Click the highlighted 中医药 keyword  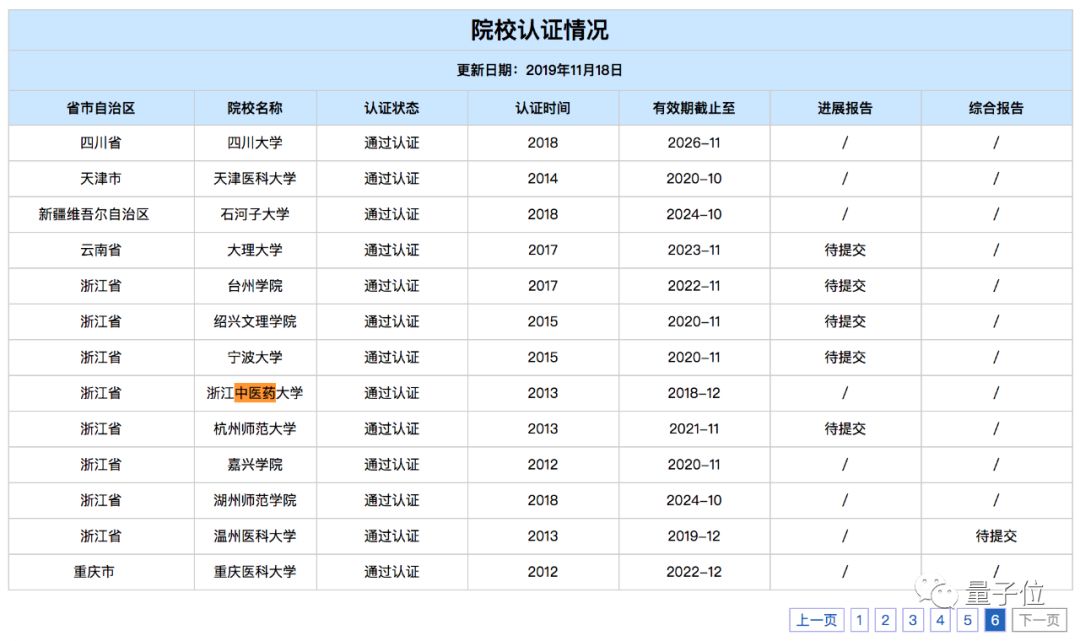click(255, 393)
